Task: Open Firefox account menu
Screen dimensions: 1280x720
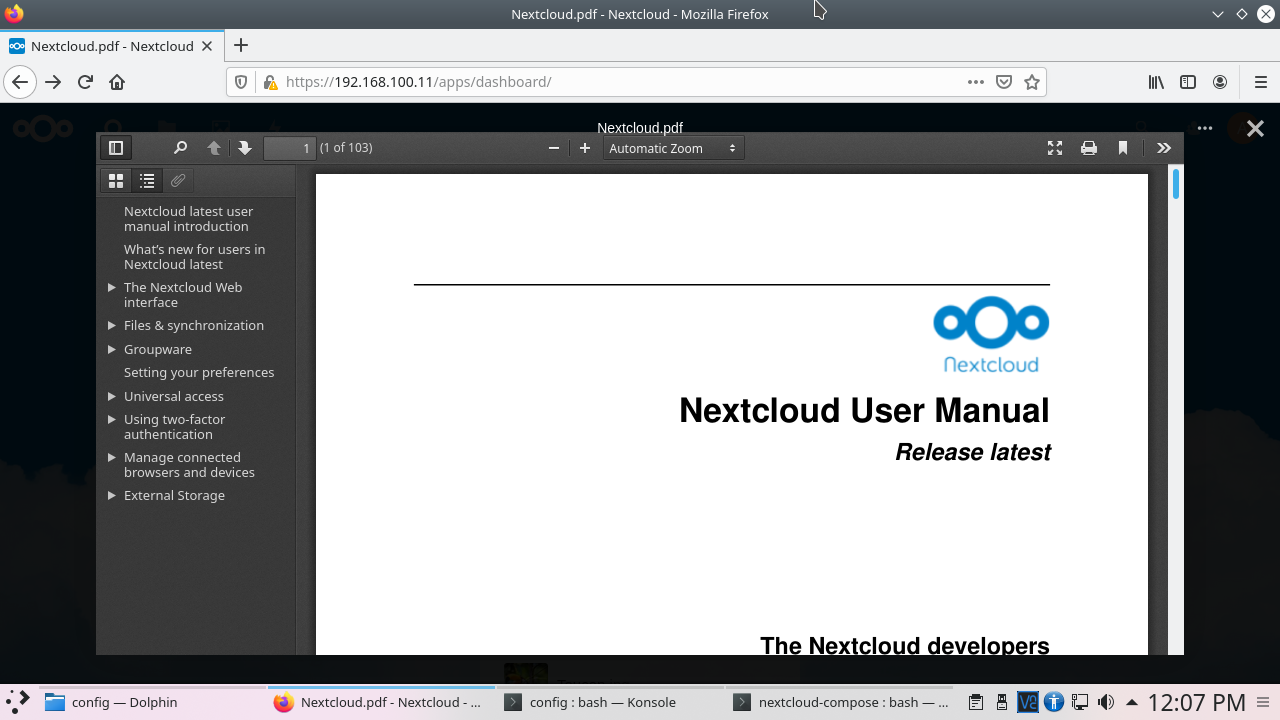Action: 1220,82
